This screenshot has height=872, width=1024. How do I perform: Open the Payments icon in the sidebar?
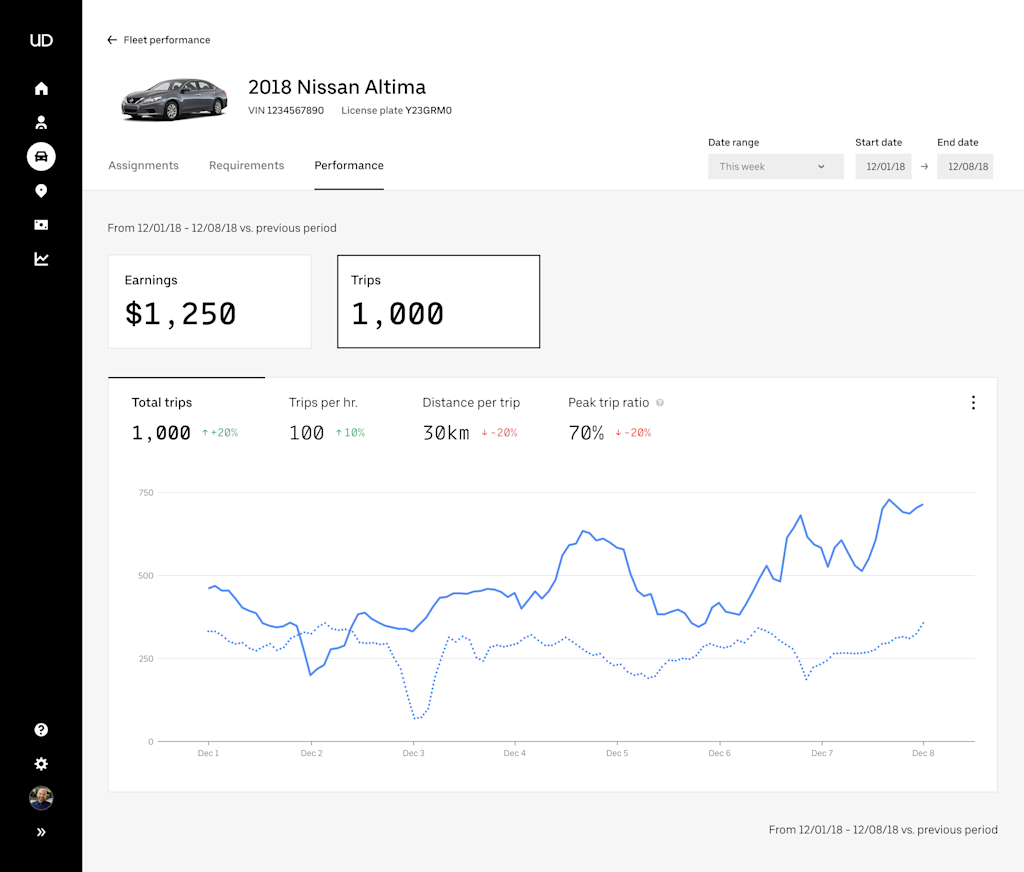tap(40, 224)
